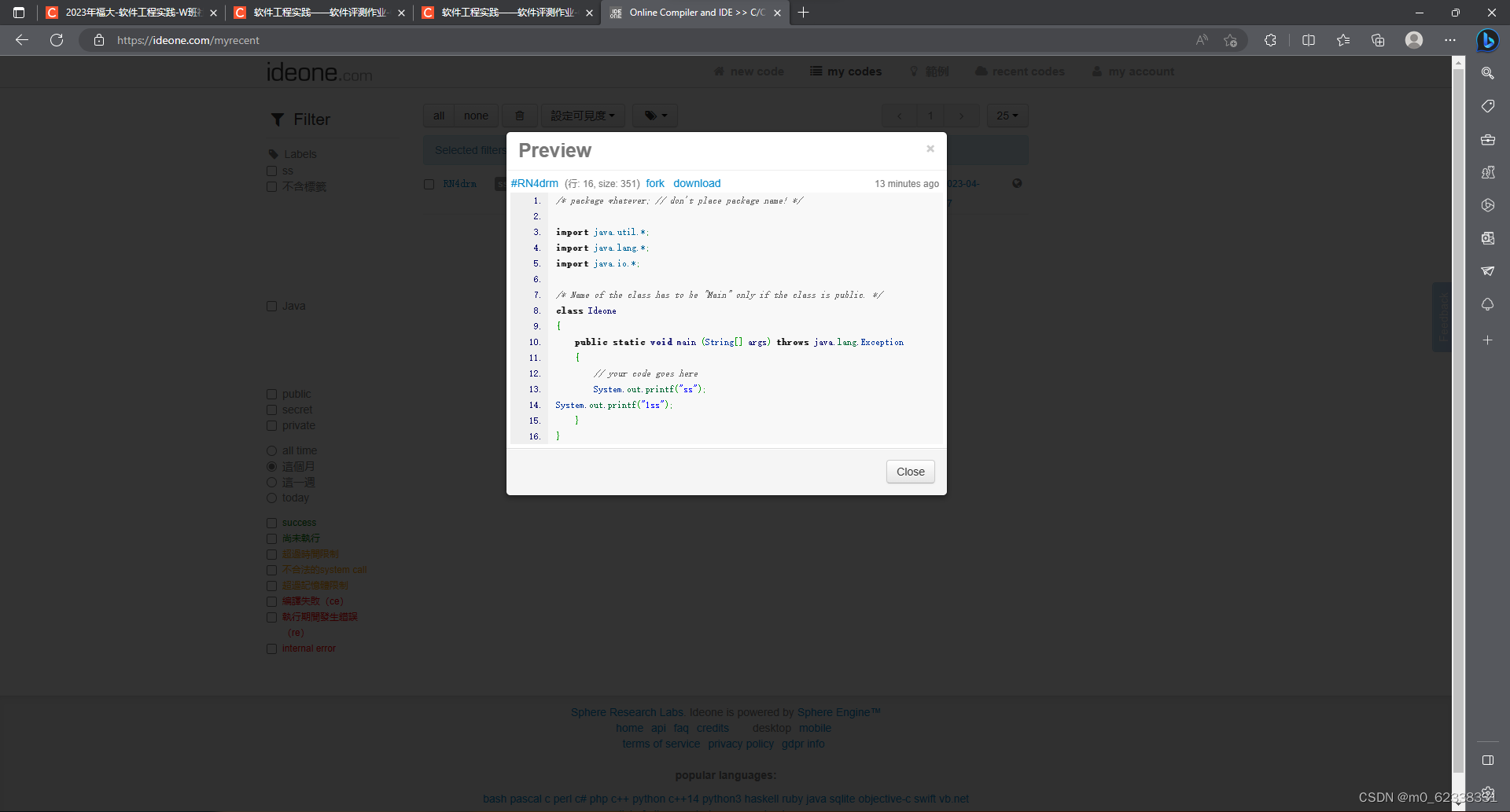This screenshot has width=1510, height=812.
Task: Toggle the 不含標籤 checkbox
Action: pos(271,186)
